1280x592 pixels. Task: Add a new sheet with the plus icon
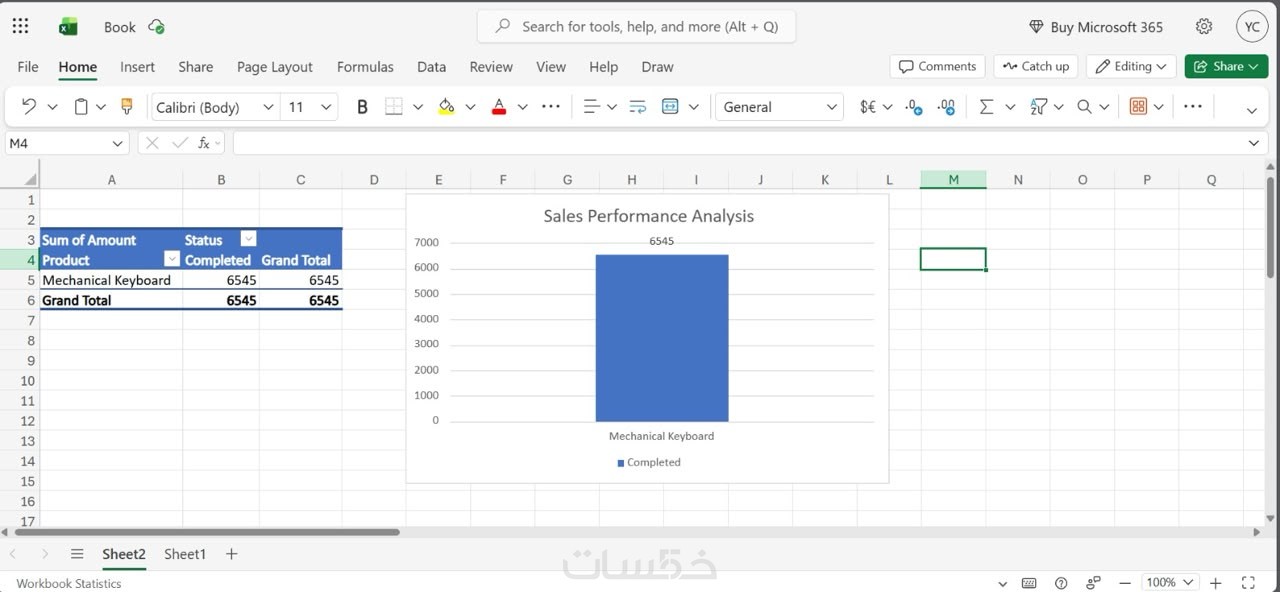(231, 553)
